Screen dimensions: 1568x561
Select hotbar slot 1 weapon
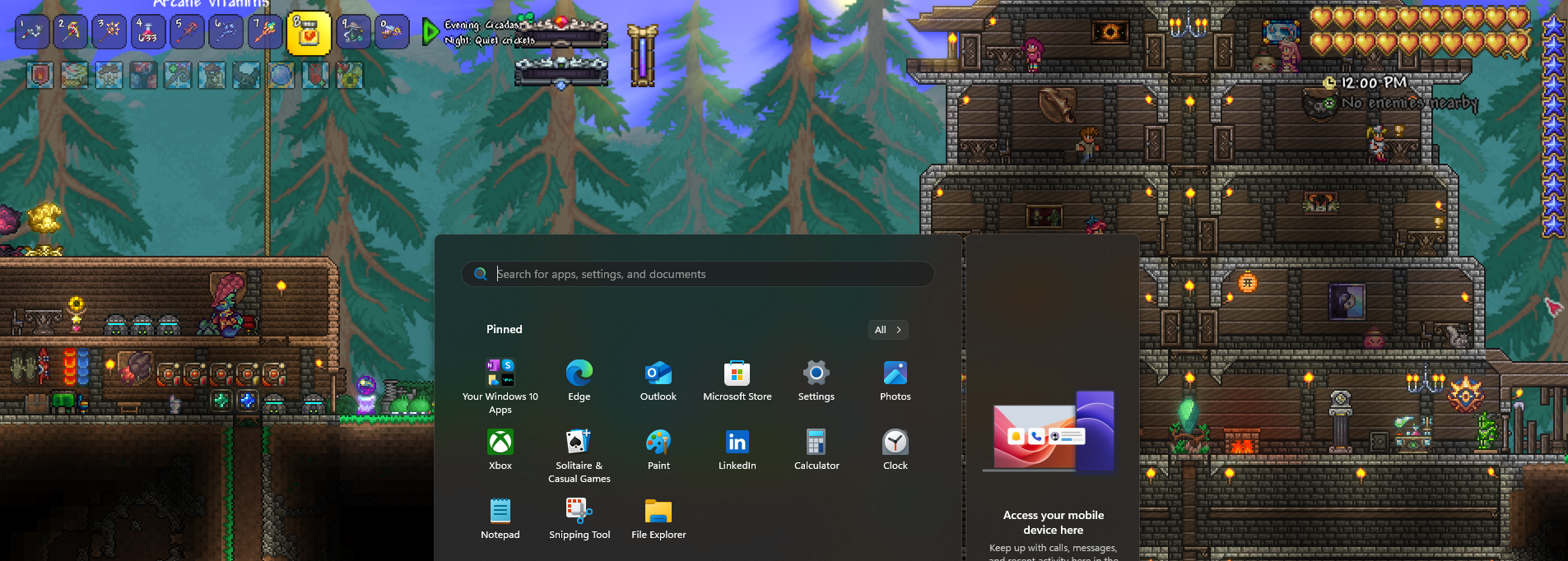click(32, 33)
